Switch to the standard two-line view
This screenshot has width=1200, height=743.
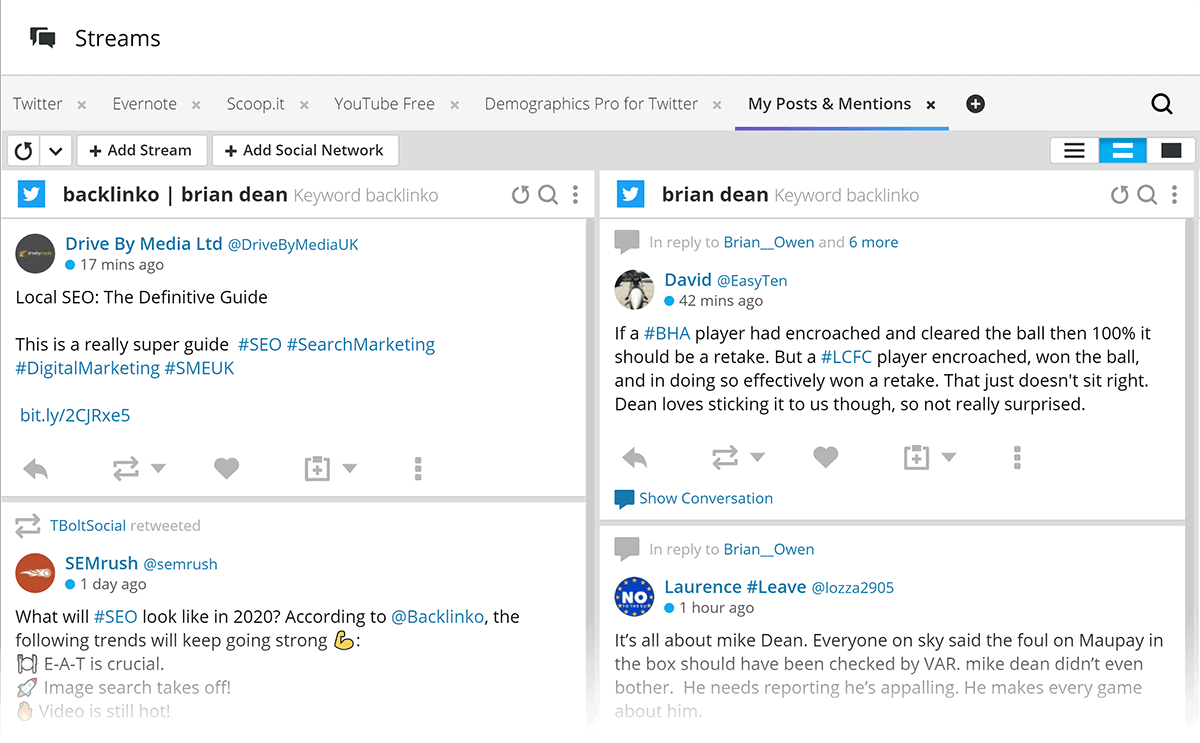1123,151
